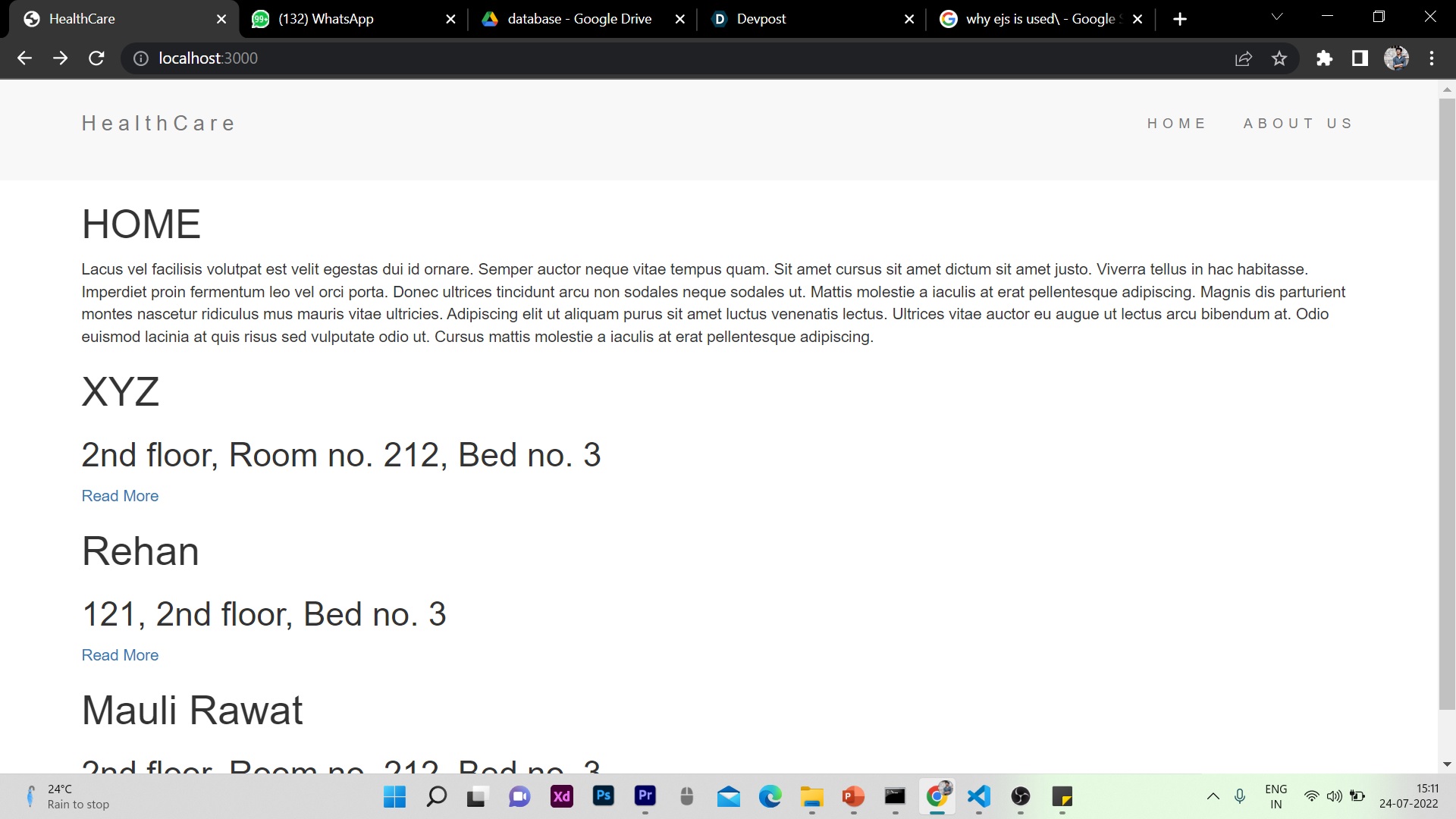Image resolution: width=1456 pixels, height=819 pixels.
Task: Go to ABOUT US nav link
Action: [1298, 124]
